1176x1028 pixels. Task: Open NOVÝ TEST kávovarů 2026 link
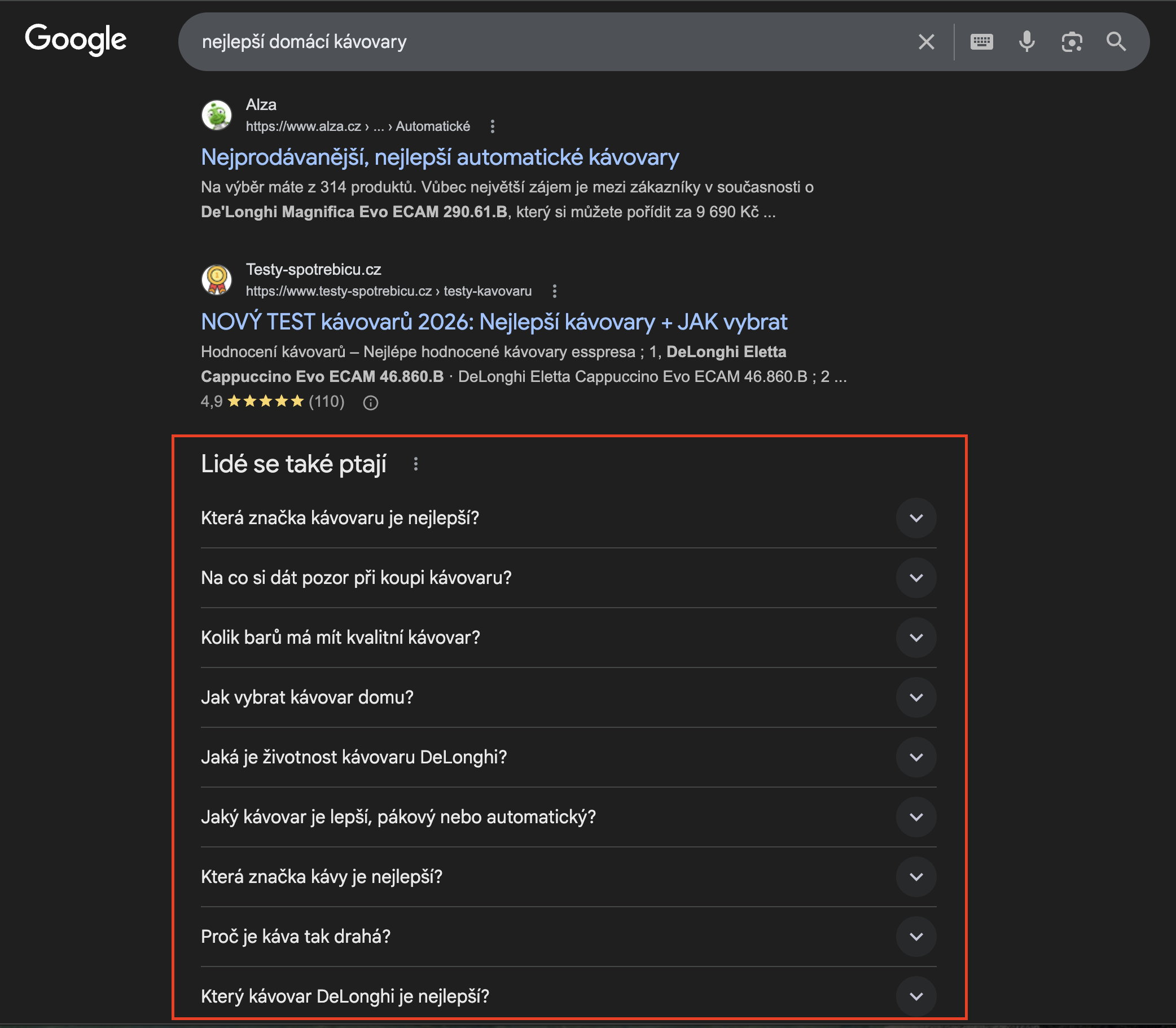pos(493,322)
